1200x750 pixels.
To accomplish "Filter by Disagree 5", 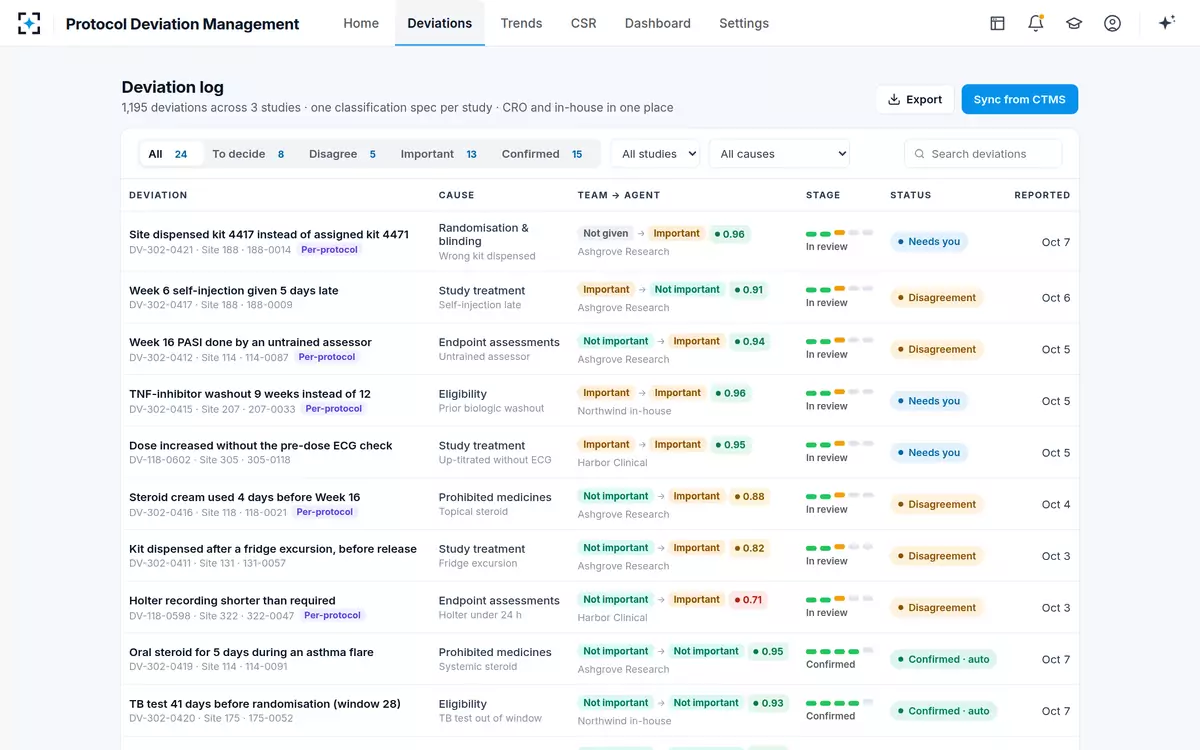I will pyautogui.click(x=343, y=154).
